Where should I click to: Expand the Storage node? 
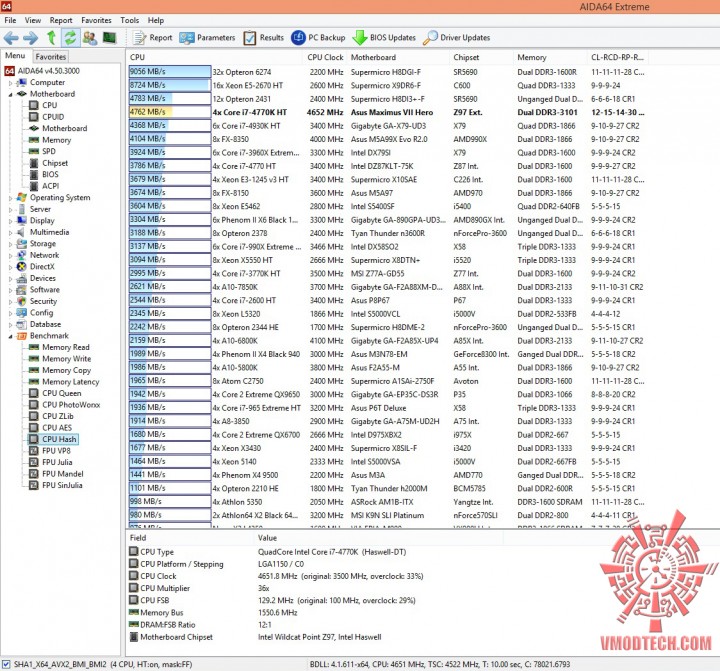pyautogui.click(x=11, y=244)
